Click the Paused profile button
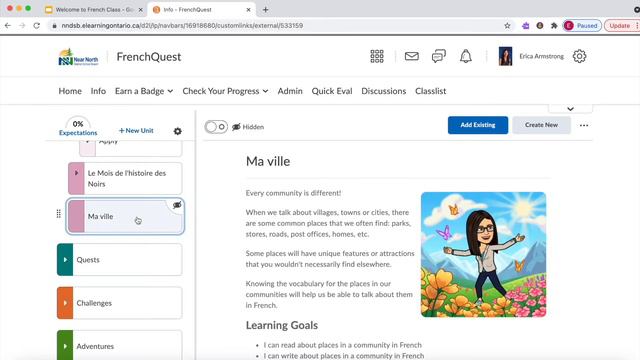Viewport: 640px width, 360px height. tap(582, 26)
